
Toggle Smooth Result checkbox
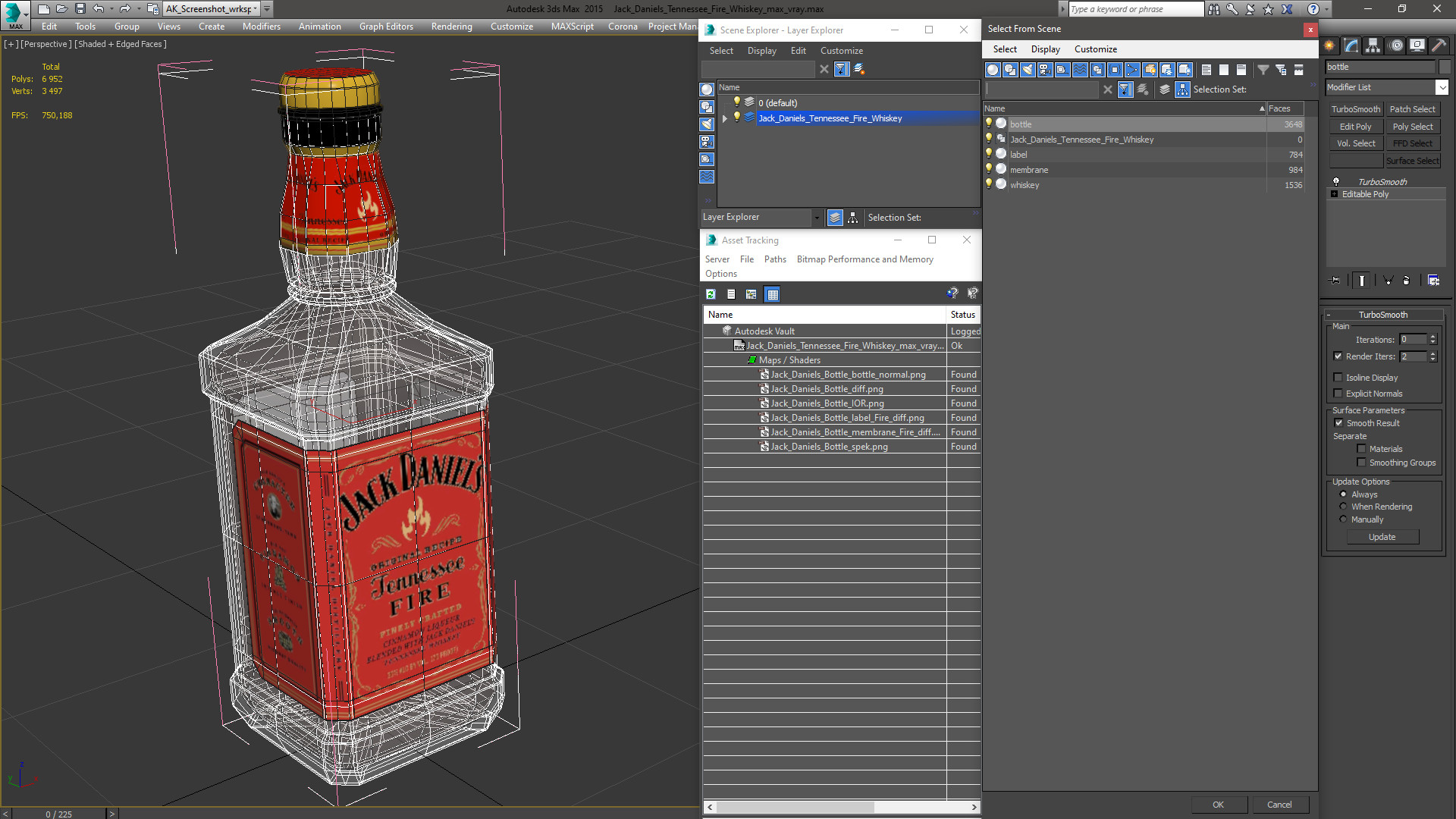pos(1338,423)
